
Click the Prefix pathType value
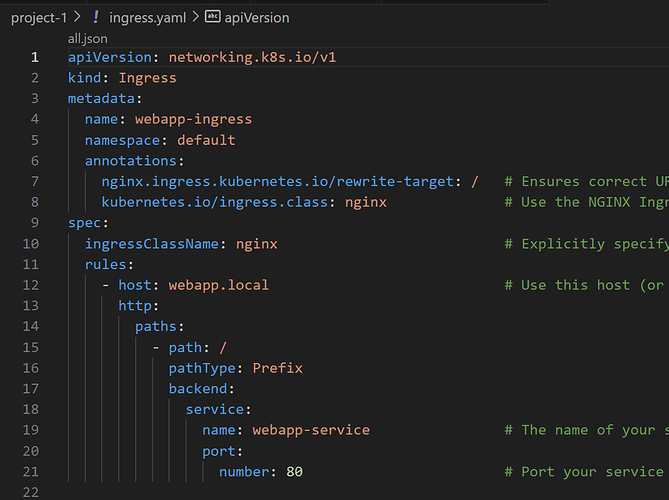click(x=277, y=367)
